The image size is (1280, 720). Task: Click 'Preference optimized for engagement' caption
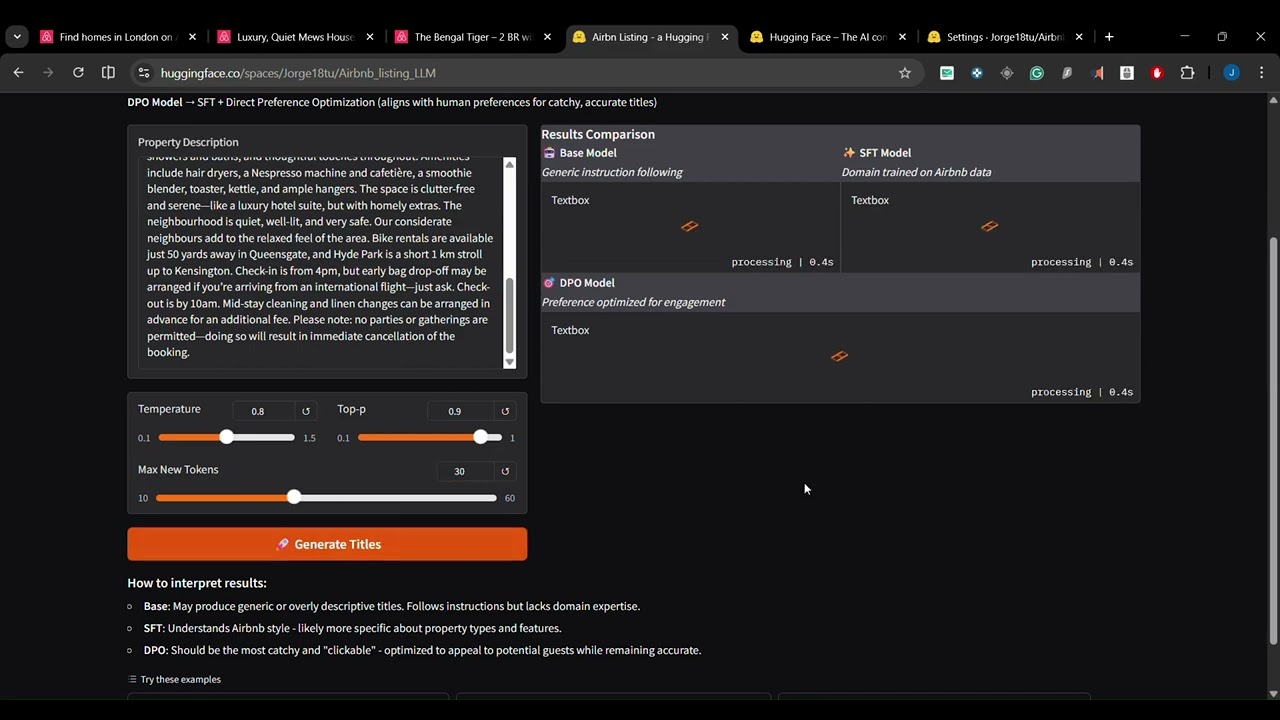(x=633, y=302)
